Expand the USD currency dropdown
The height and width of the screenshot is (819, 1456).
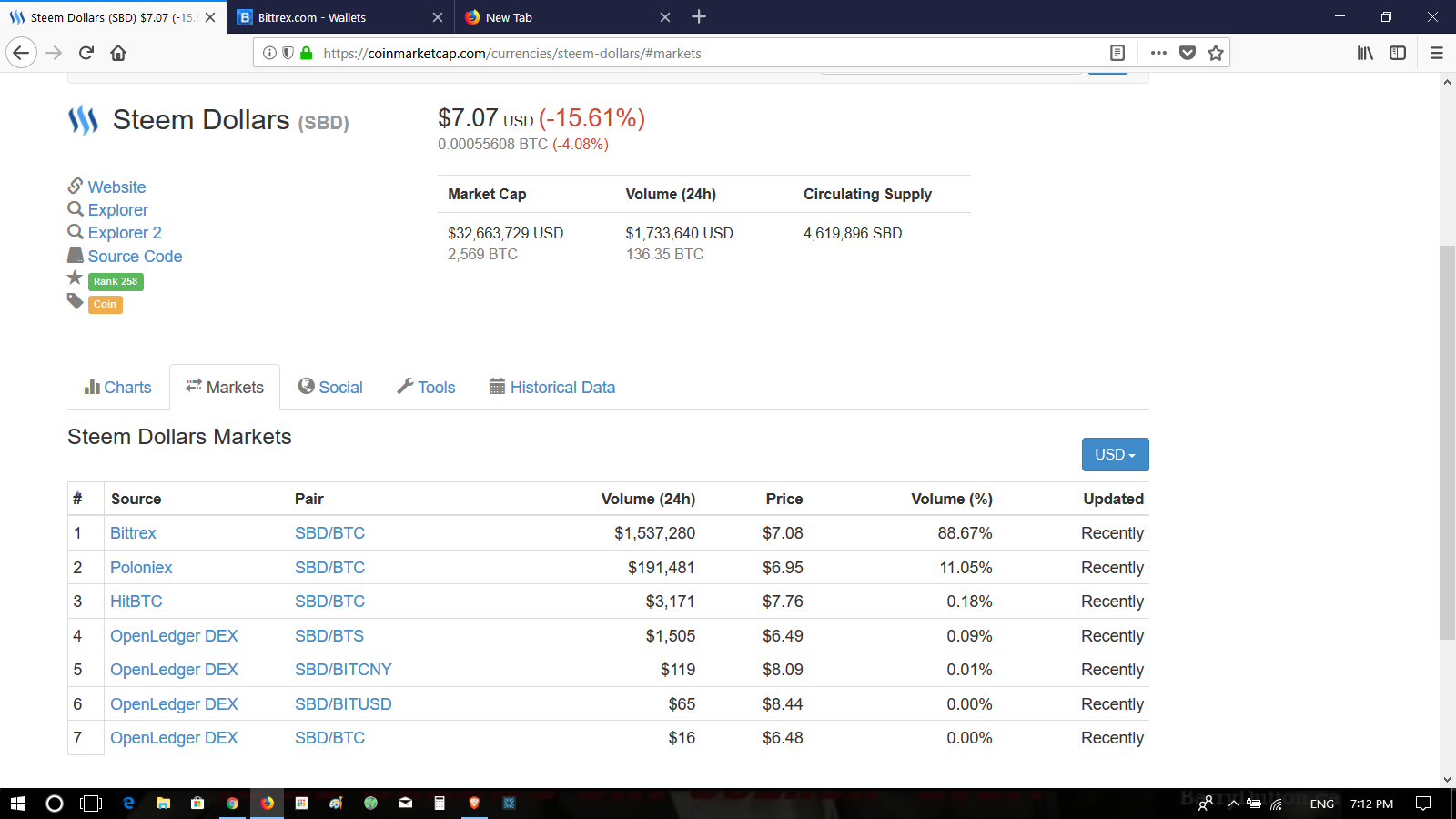click(x=1115, y=454)
